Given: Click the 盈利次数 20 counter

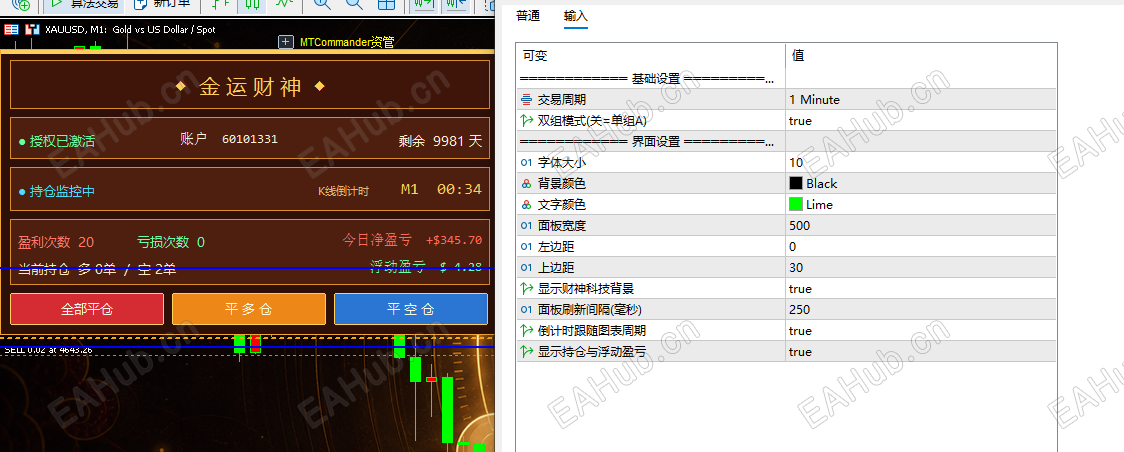Looking at the screenshot, I should (x=56, y=242).
